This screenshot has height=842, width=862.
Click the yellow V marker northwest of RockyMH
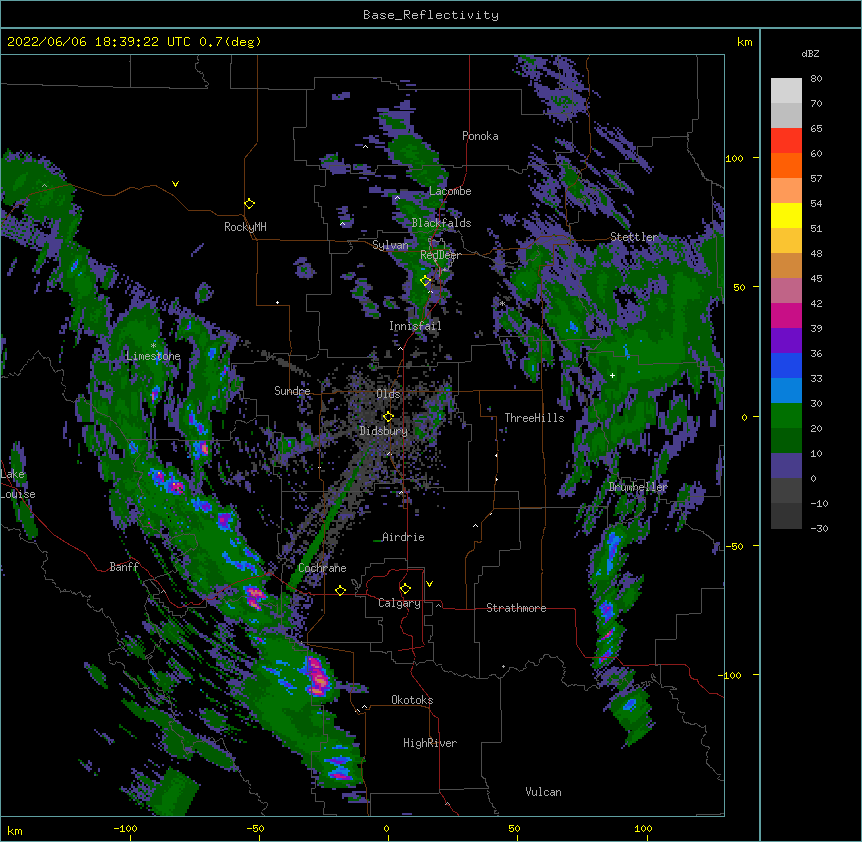click(x=175, y=184)
